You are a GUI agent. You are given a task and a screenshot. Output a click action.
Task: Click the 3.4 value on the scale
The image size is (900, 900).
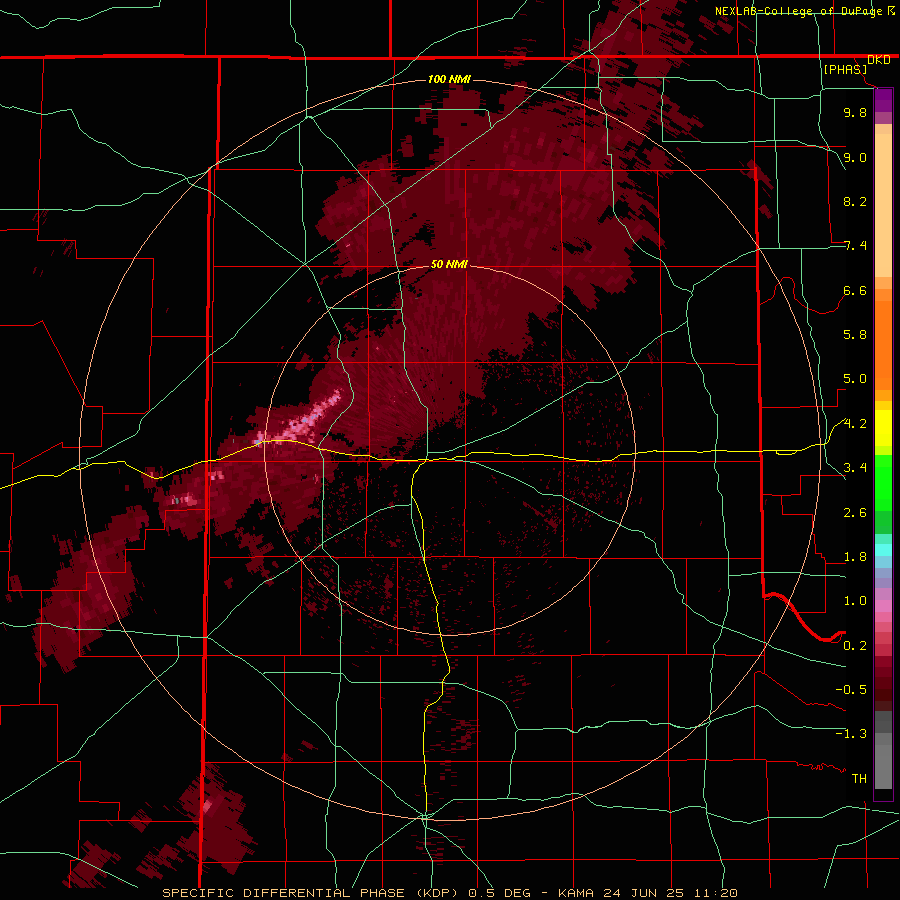(855, 468)
